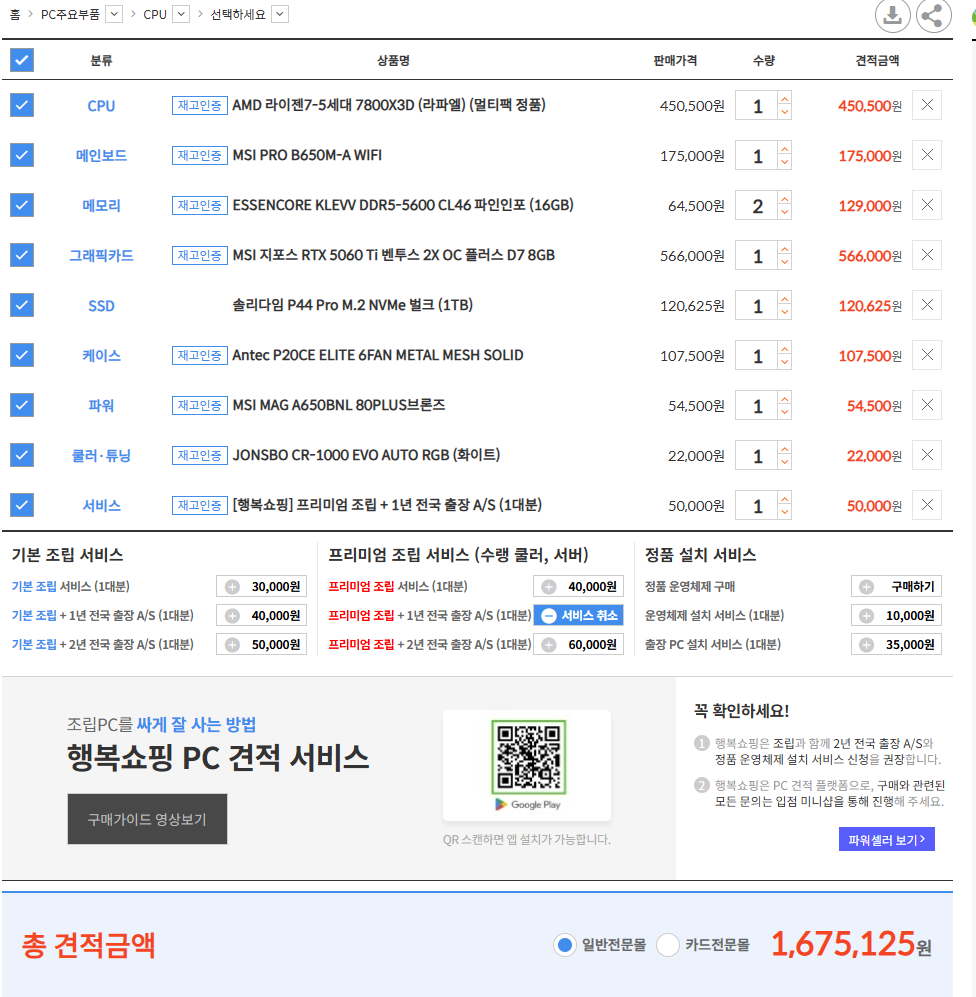The image size is (976, 997).
Task: Select the 일반전문몰 radio button
Action: pyautogui.click(x=565, y=945)
